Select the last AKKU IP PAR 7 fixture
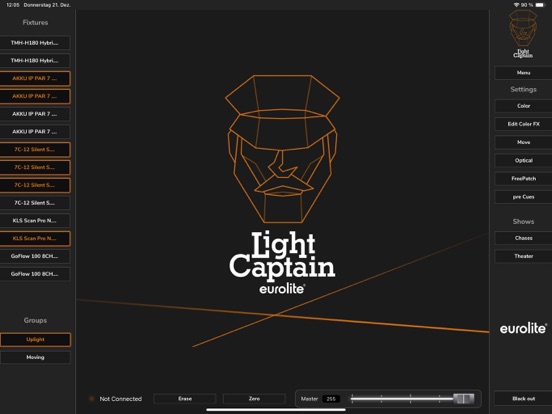This screenshot has width=552, height=414. 35,132
